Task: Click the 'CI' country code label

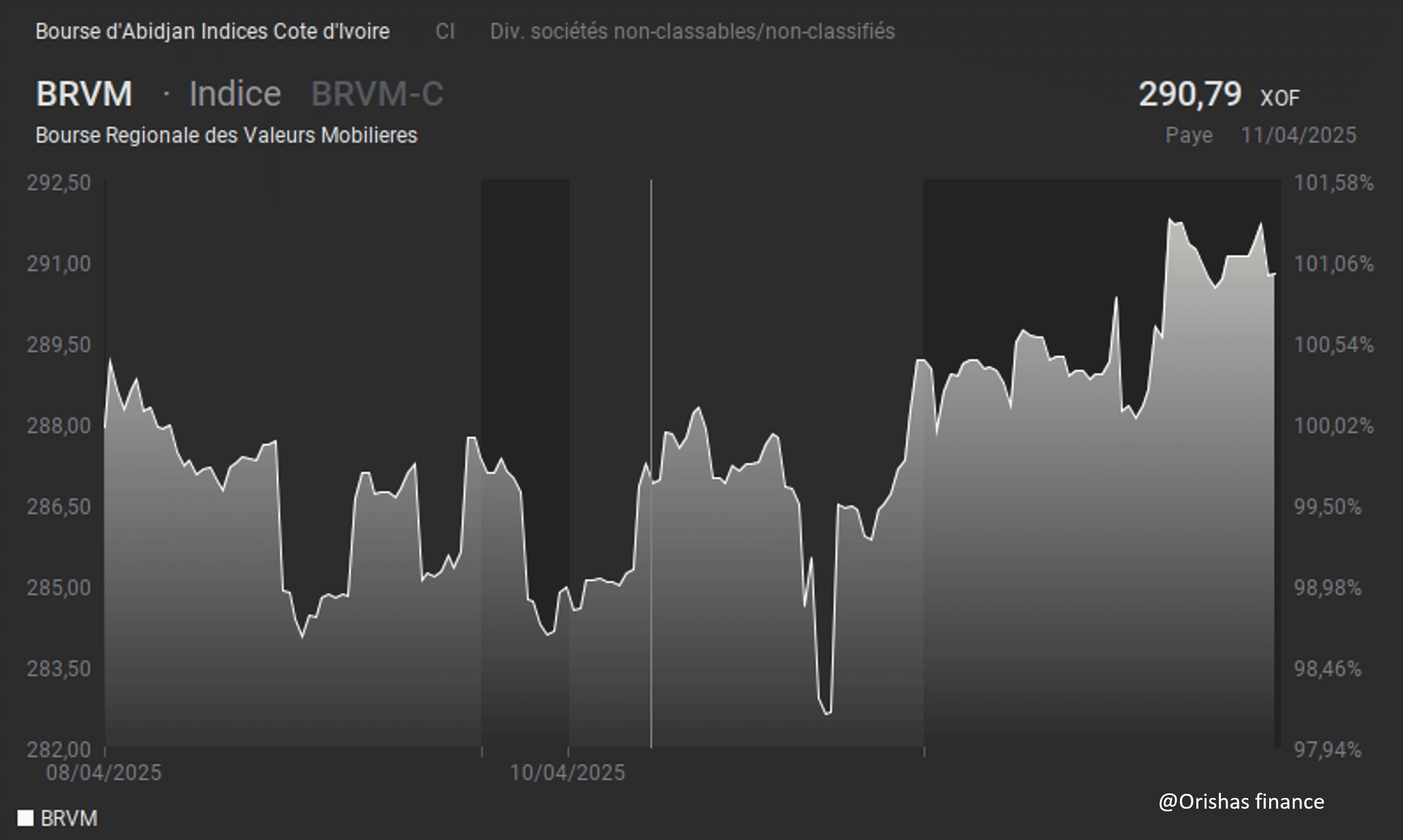Action: coord(445,31)
